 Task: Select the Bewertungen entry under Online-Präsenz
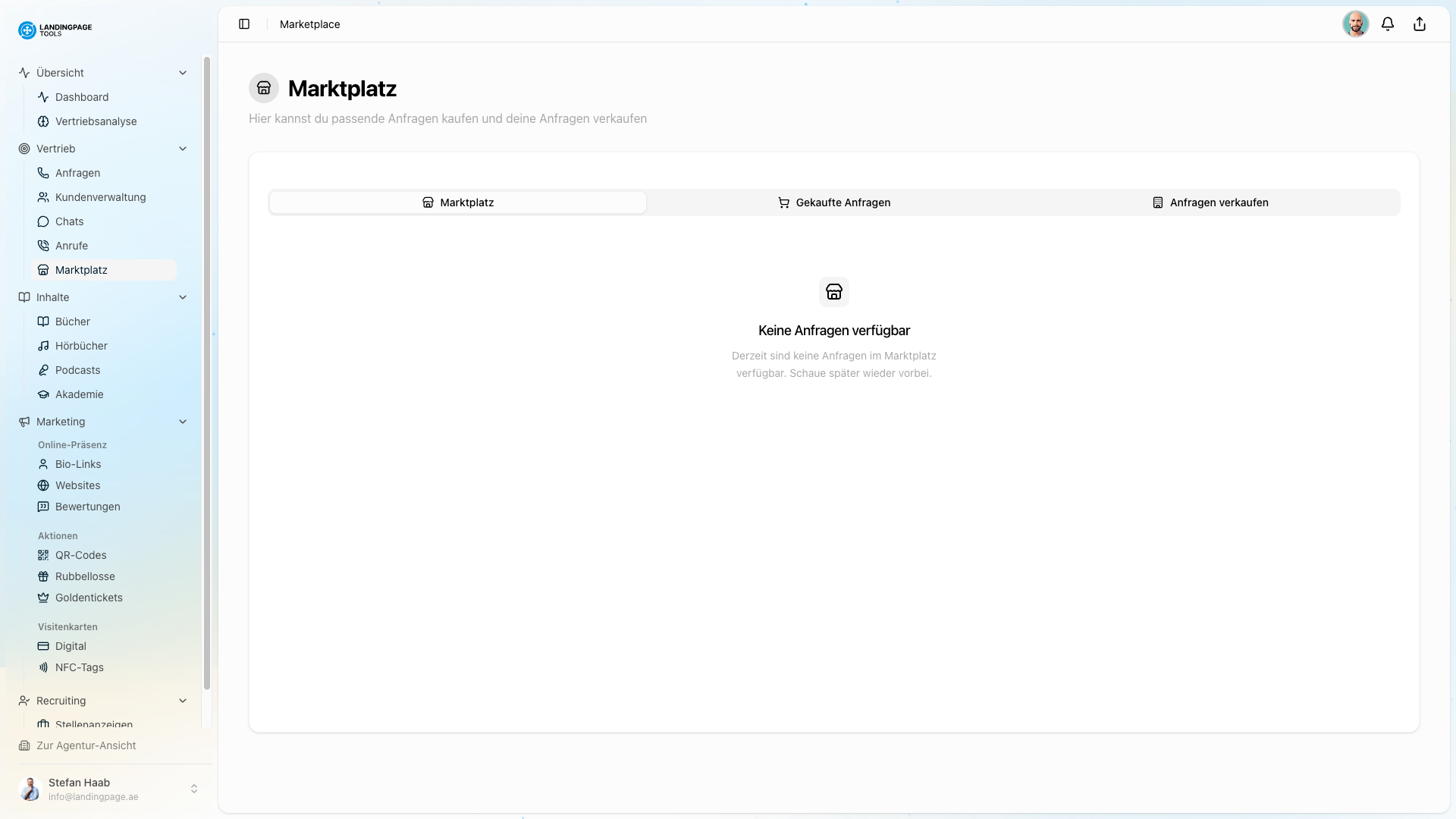88,507
